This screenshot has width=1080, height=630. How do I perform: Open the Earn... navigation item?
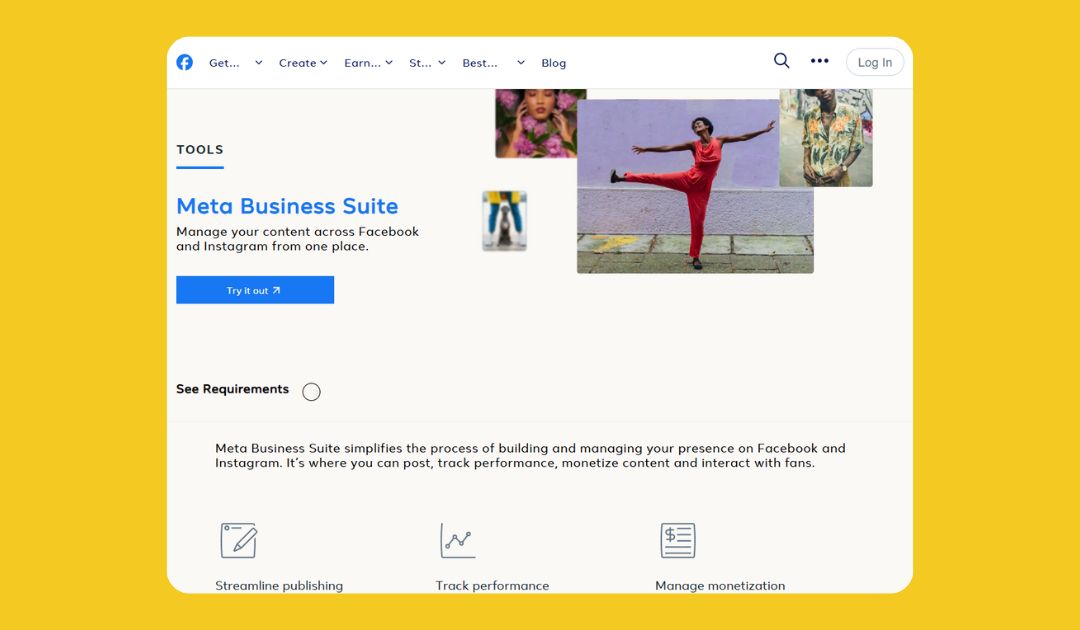[x=362, y=63]
